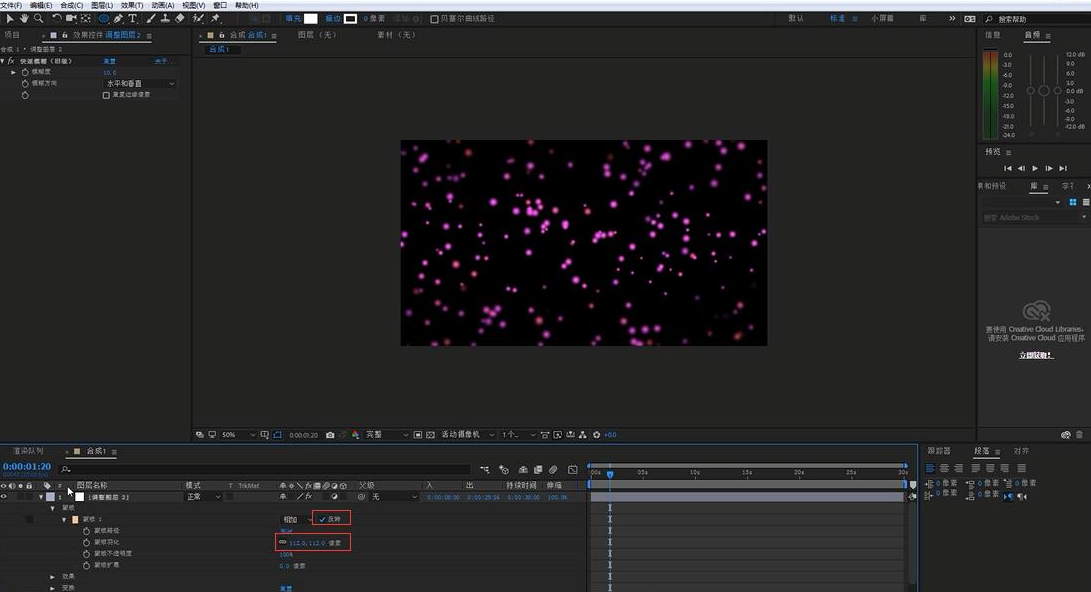Screen dimensions: 1091x592
Task: Click the timeline layer search field
Action: (264, 470)
